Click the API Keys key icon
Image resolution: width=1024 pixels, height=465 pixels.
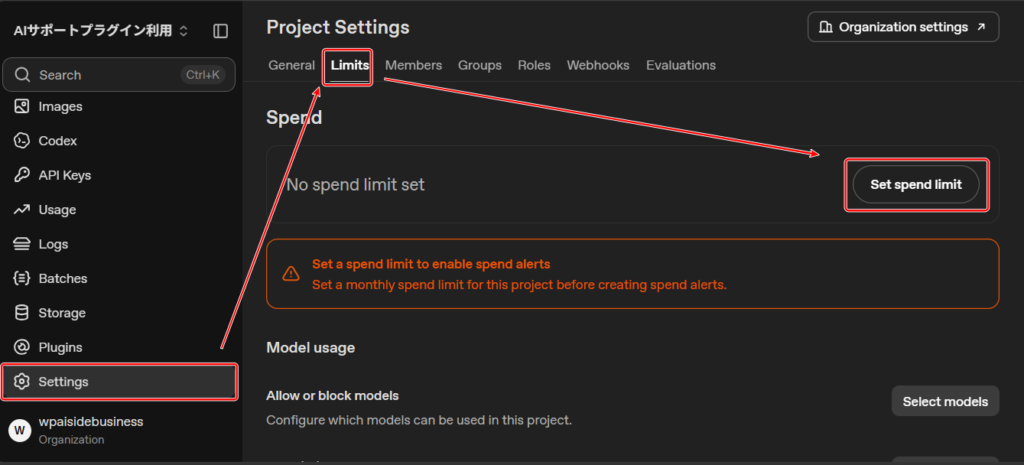[22, 175]
